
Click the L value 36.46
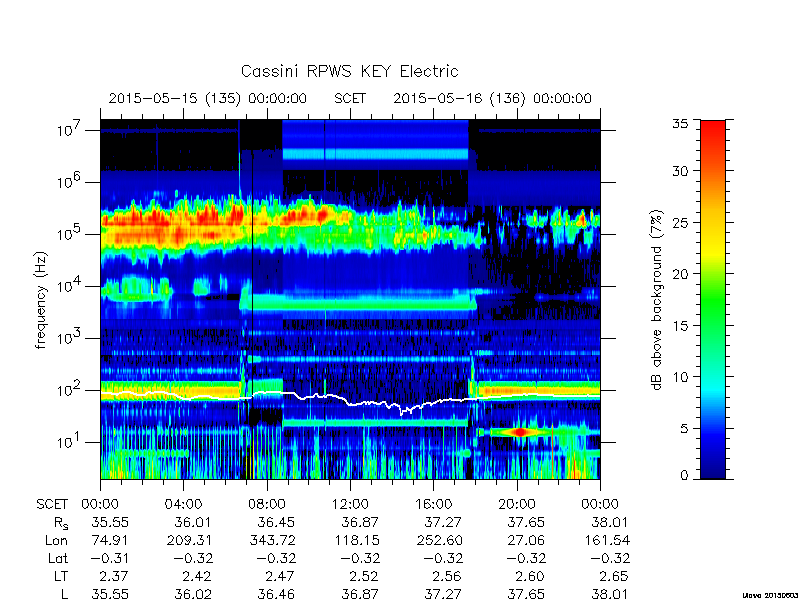pyautogui.click(x=275, y=594)
